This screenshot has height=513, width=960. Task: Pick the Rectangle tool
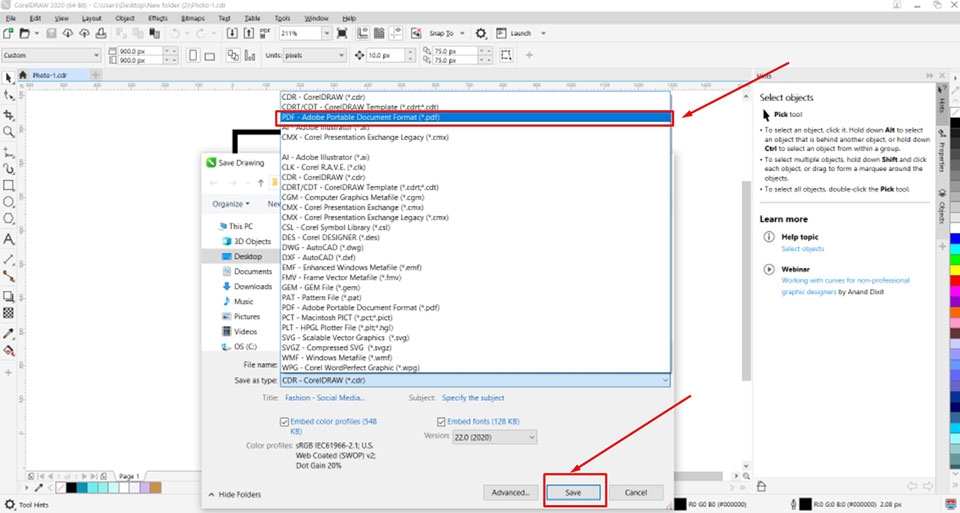point(9,185)
